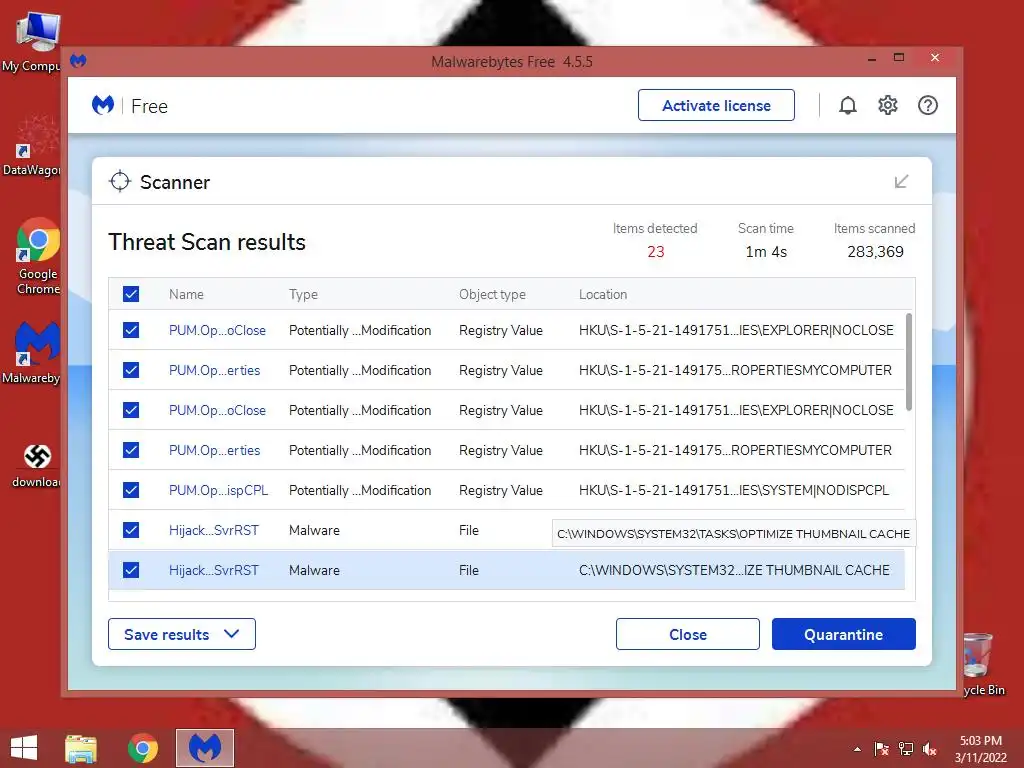Open the highlighted Hijack...SvrRST threat link

[214, 570]
